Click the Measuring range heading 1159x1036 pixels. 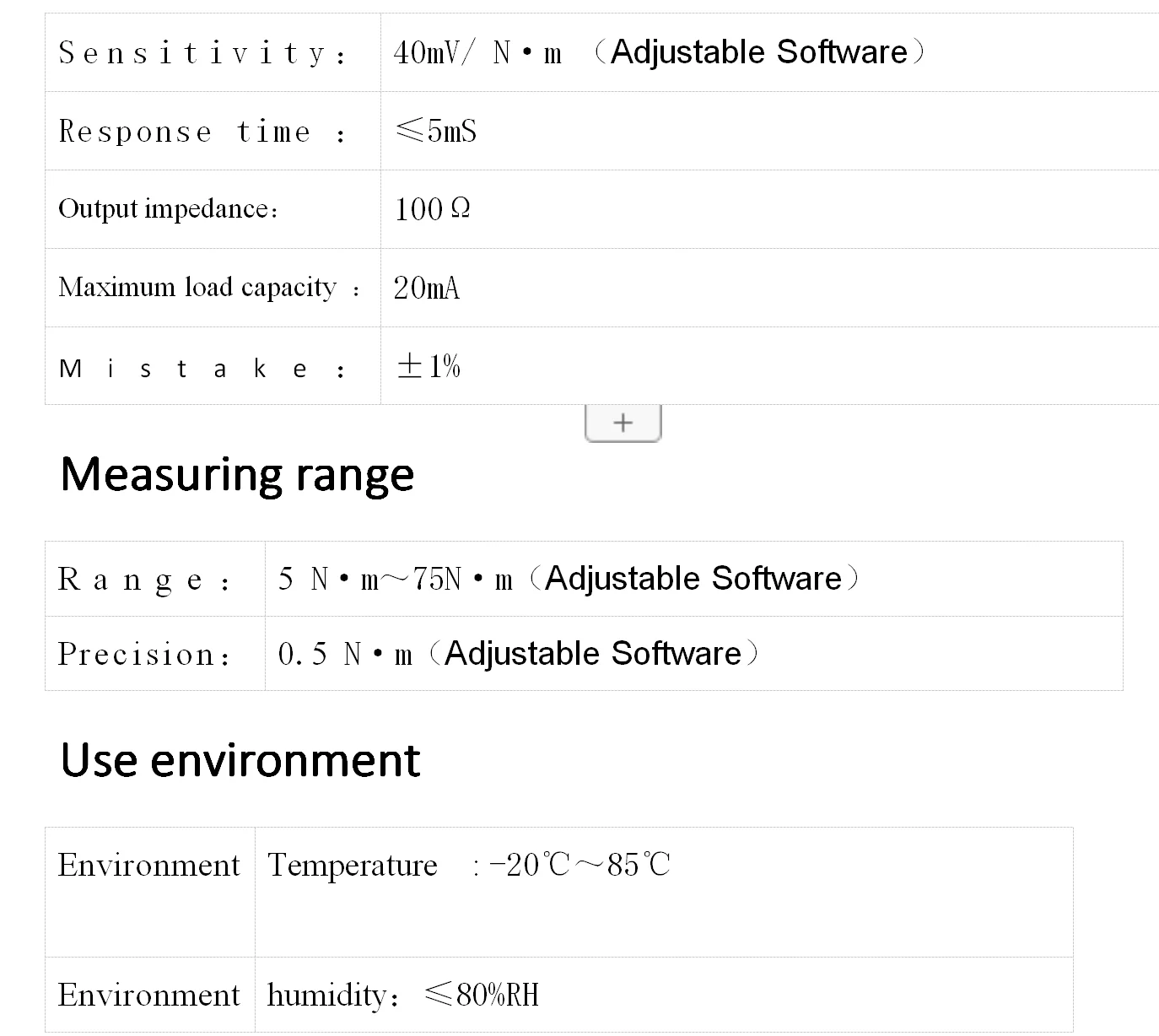[237, 474]
